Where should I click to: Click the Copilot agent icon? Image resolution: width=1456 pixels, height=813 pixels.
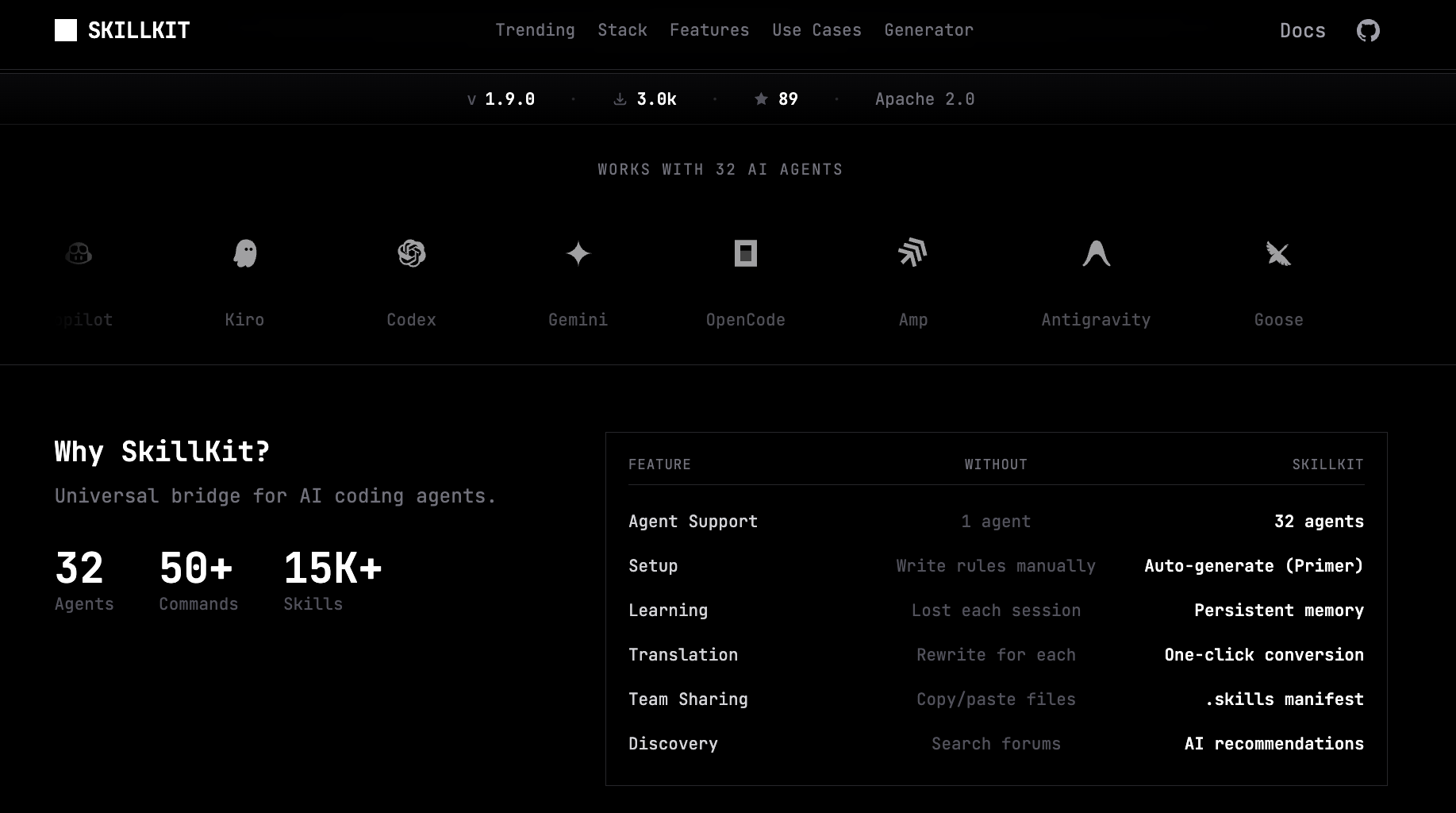pos(78,253)
